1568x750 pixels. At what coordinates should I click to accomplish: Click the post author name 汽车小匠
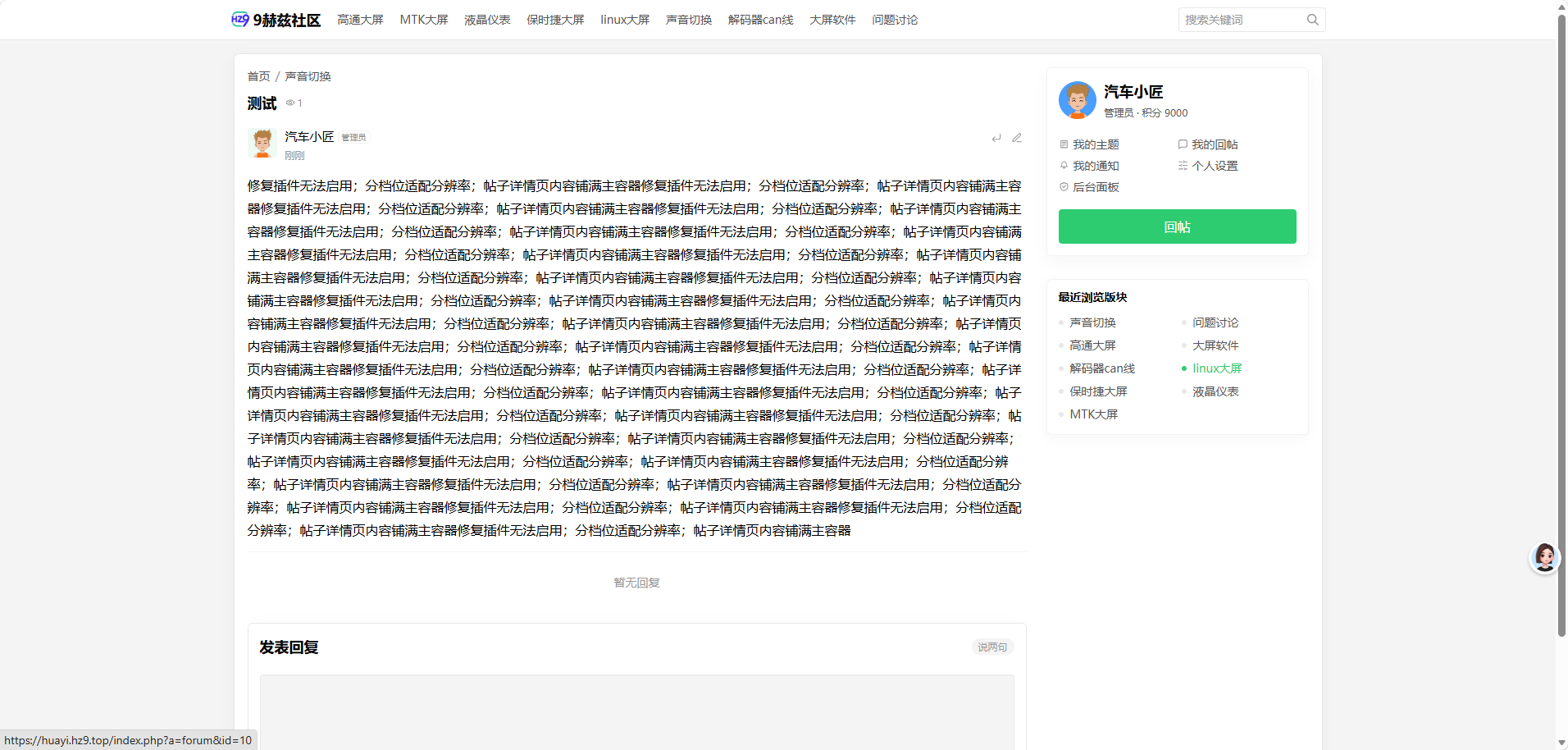point(309,136)
